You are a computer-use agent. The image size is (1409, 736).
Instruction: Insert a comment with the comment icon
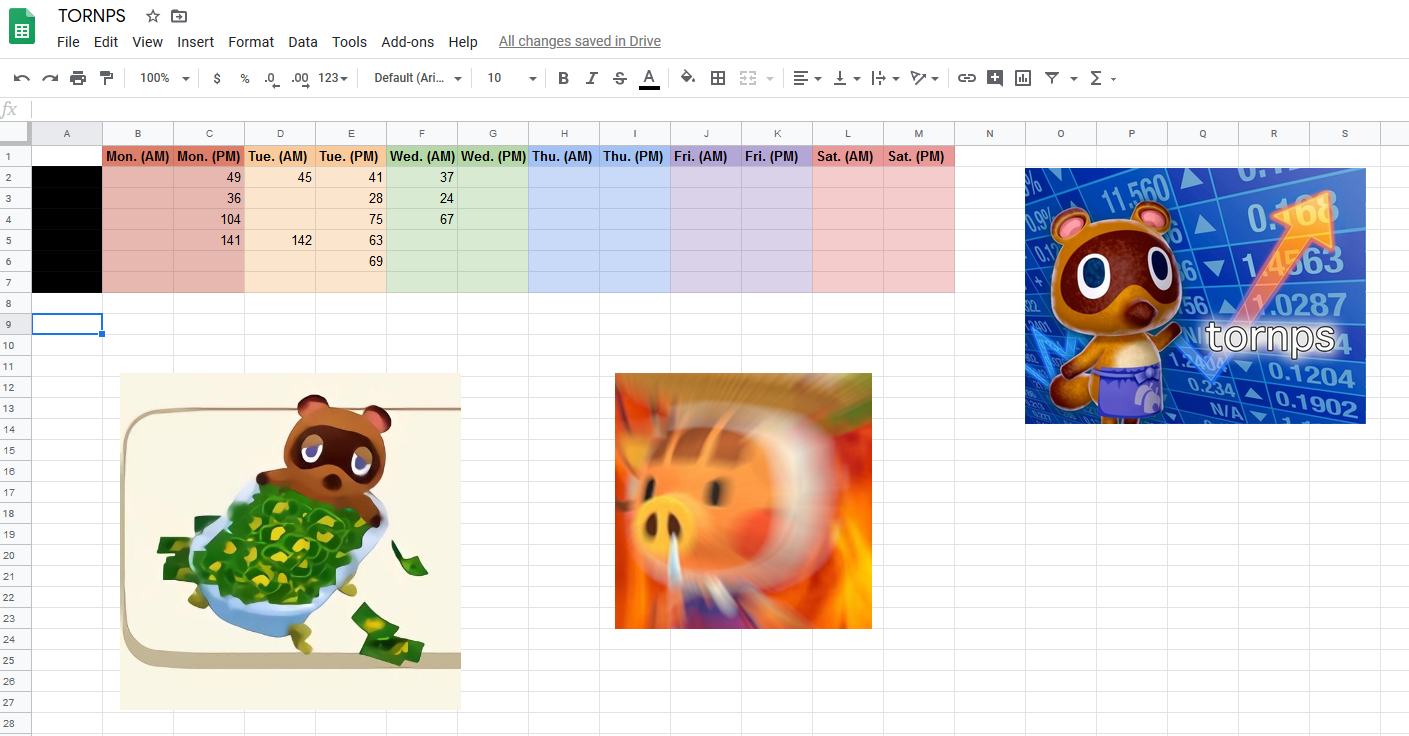(x=995, y=78)
